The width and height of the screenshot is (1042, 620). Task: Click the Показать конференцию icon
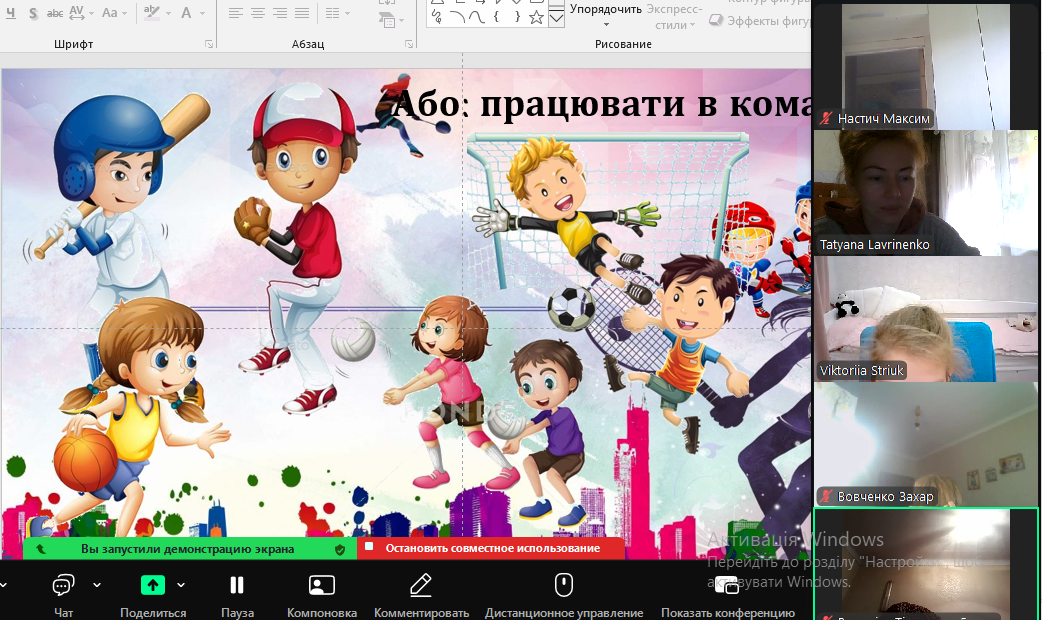coord(727,588)
